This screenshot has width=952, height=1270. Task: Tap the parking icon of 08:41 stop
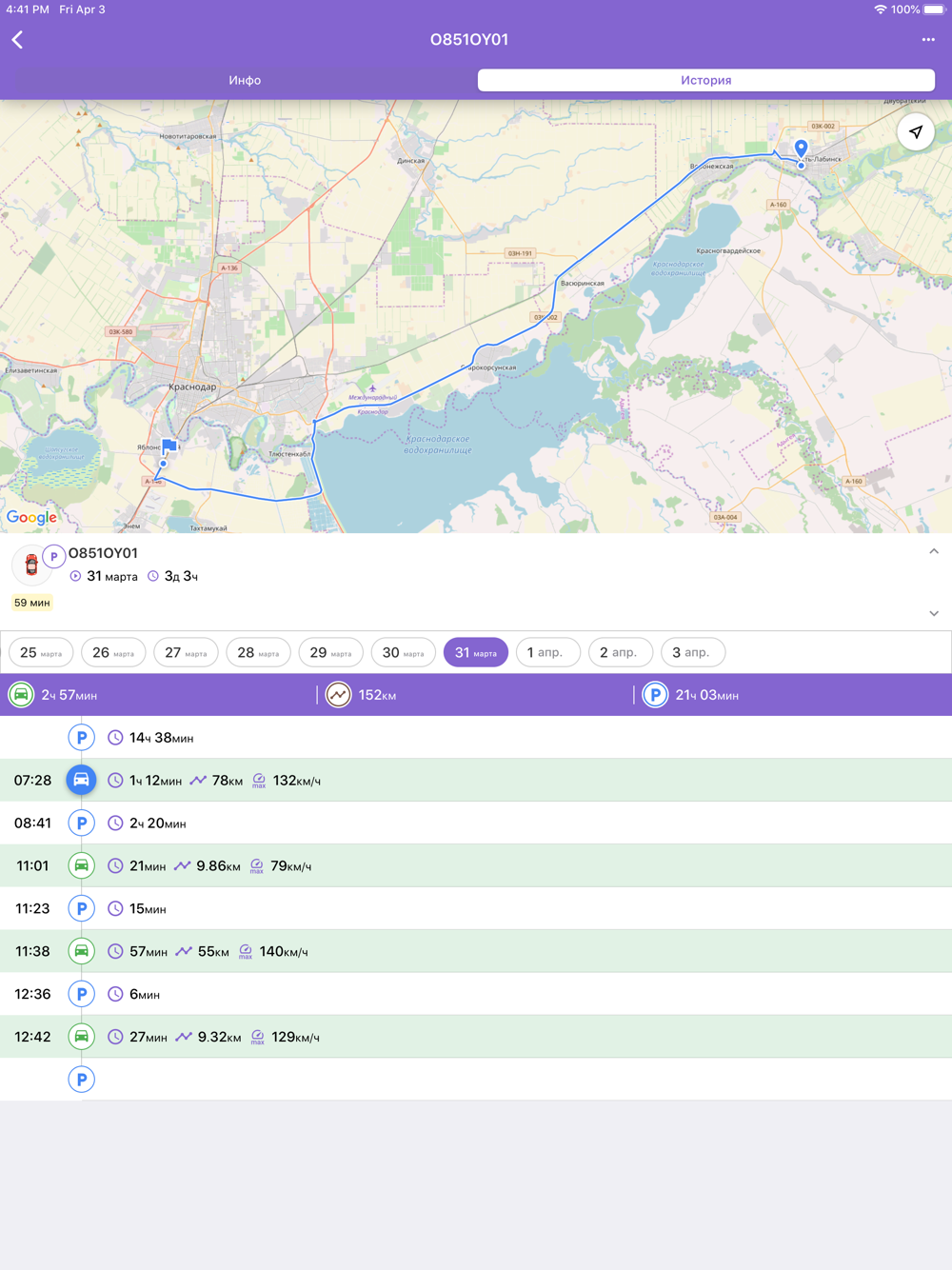coord(81,823)
